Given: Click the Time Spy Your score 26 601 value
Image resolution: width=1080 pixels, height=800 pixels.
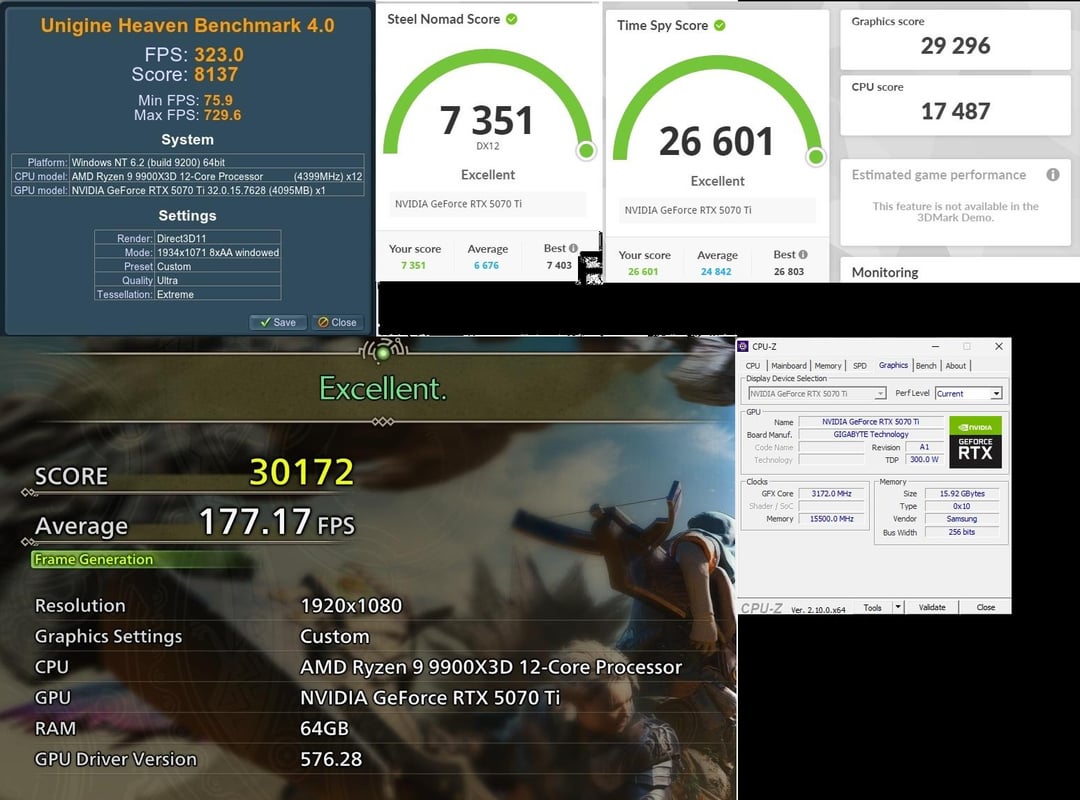Looking at the screenshot, I should pyautogui.click(x=643, y=271).
